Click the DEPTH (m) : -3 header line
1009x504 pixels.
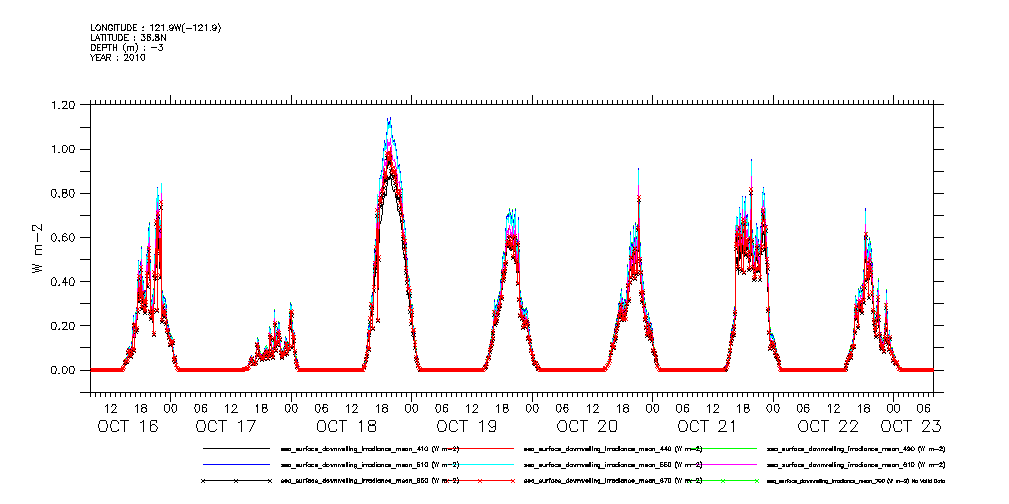[127, 48]
